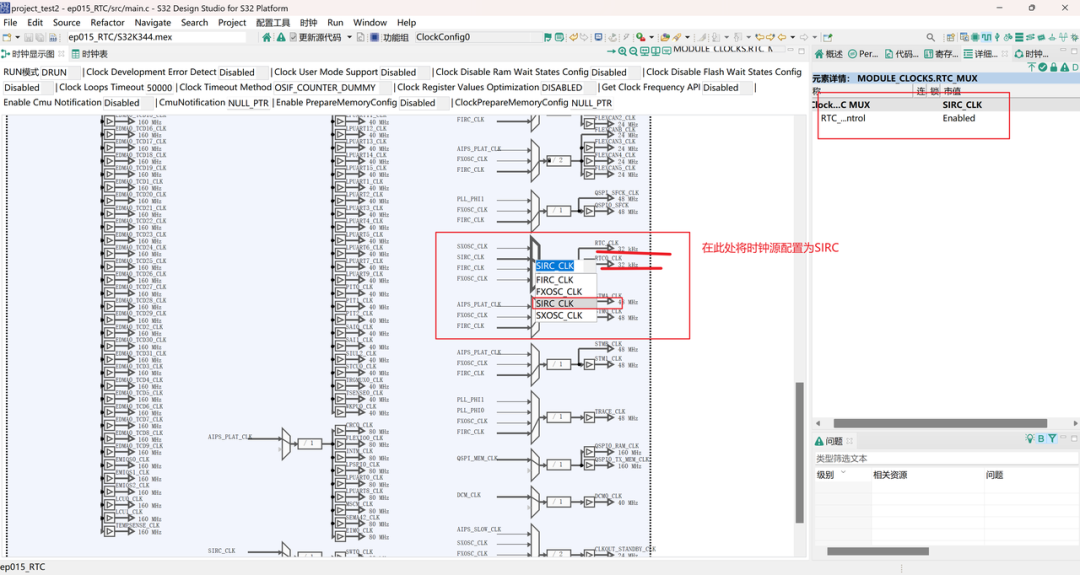Click the diagram vertical scrollbar
The image size is (1080, 575).
coord(799,450)
